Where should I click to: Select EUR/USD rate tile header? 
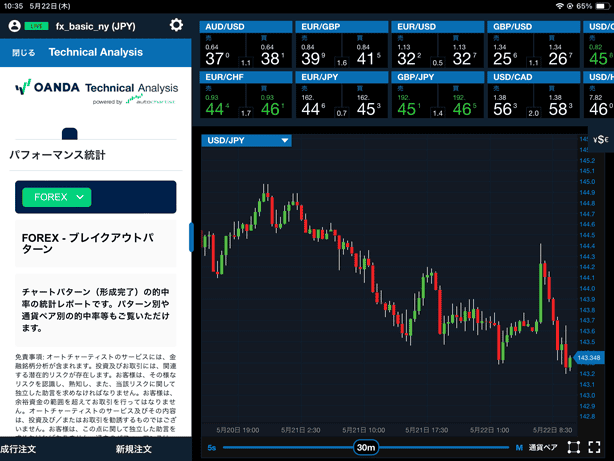point(437,27)
